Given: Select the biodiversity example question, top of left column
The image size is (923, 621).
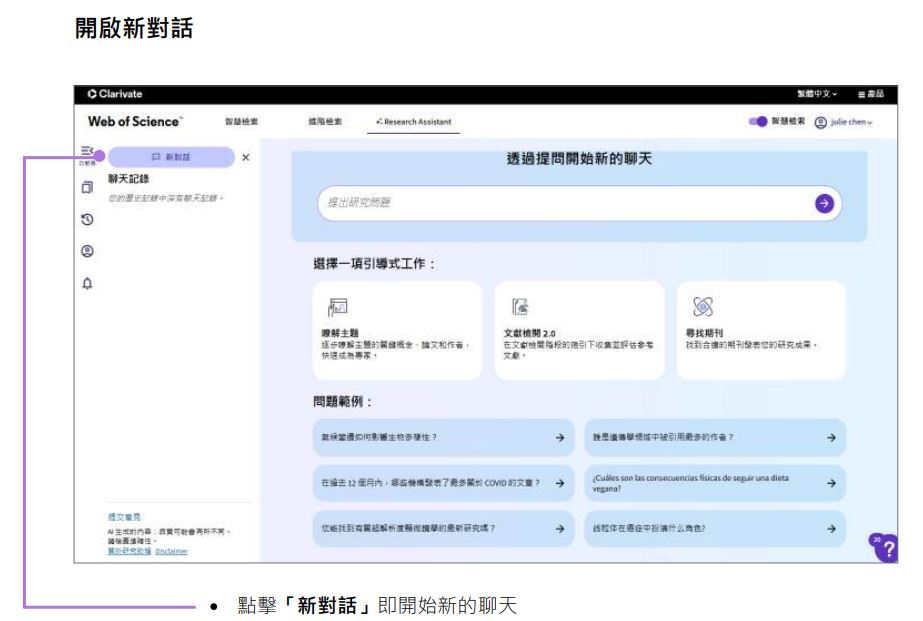Looking at the screenshot, I should click(443, 437).
